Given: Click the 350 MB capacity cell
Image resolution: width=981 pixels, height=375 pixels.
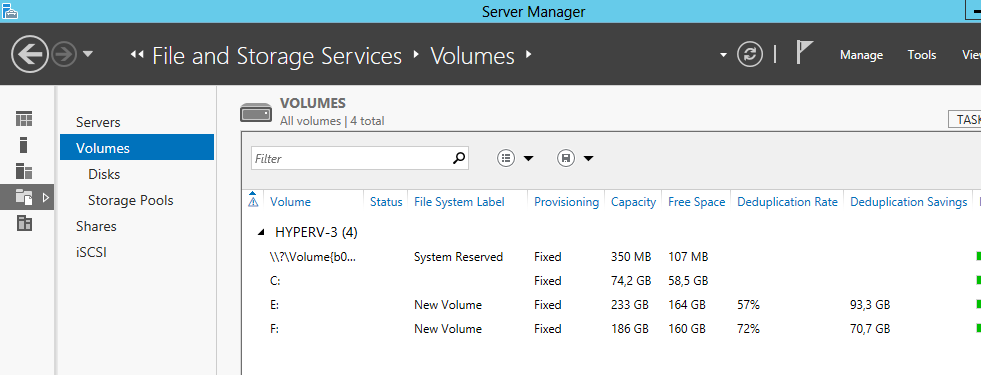Looking at the screenshot, I should pyautogui.click(x=631, y=257).
